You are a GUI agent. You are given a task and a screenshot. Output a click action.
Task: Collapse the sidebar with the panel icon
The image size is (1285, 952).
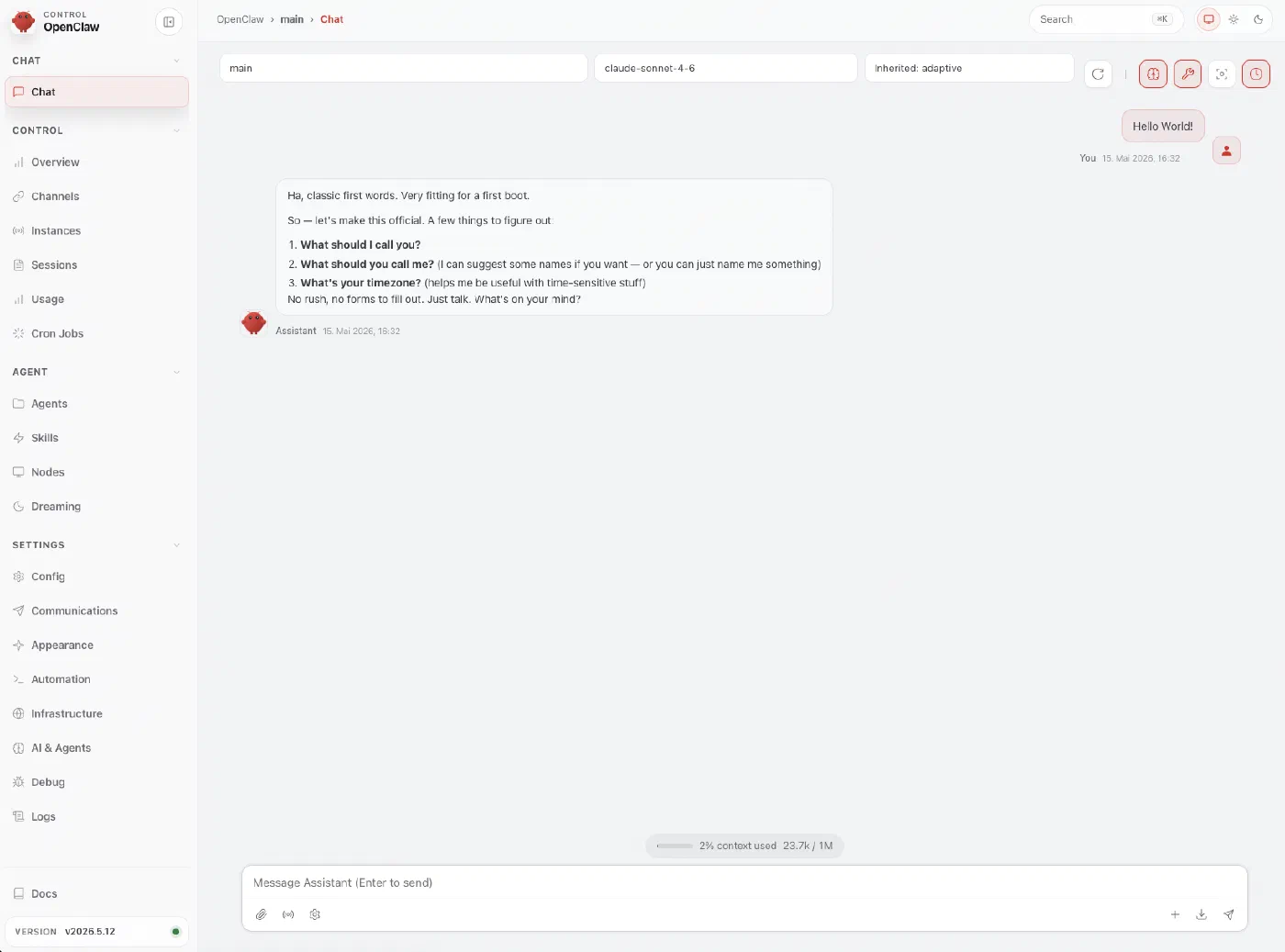[x=169, y=22]
